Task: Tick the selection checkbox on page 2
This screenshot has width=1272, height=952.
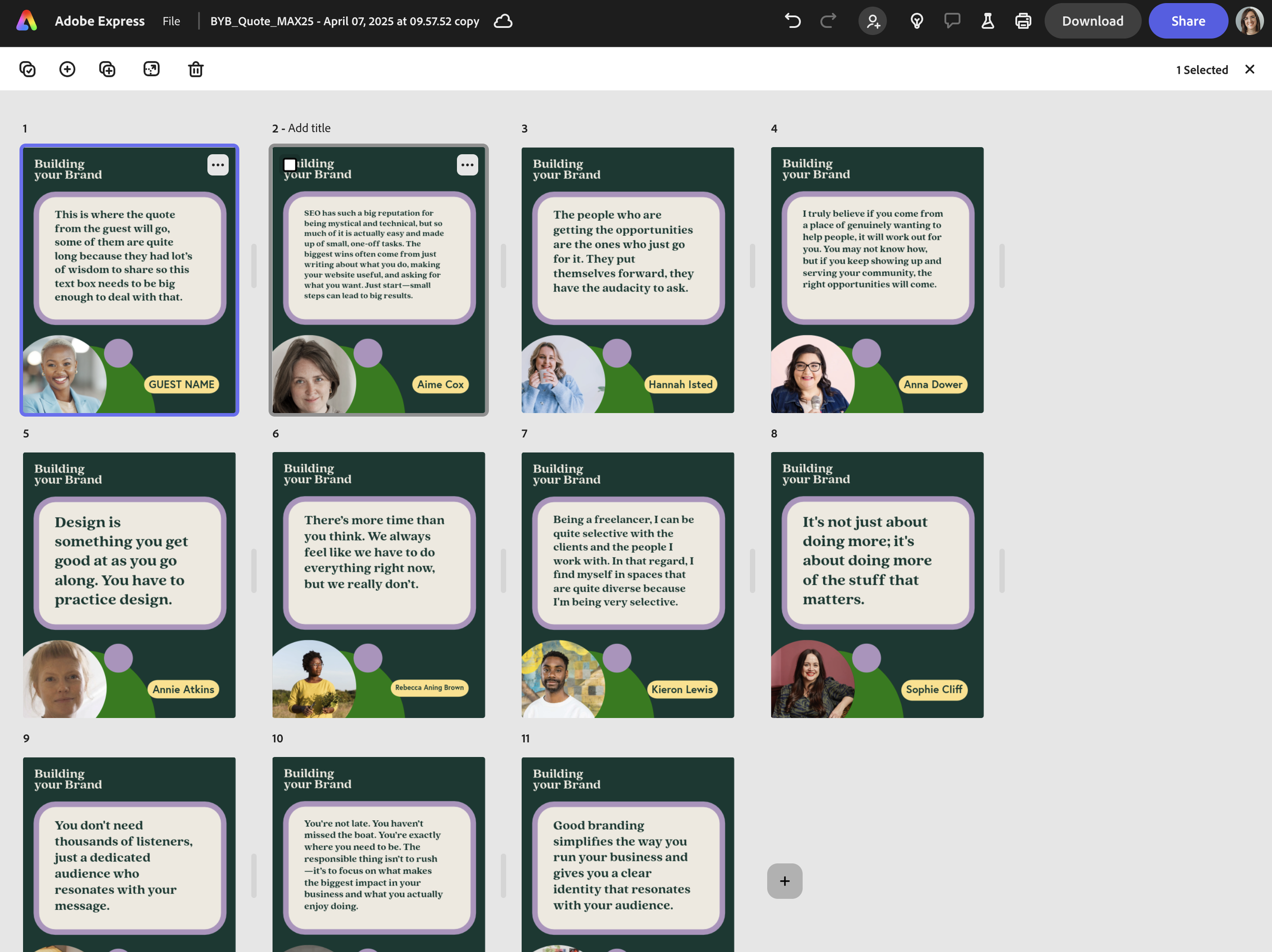Action: (290, 165)
